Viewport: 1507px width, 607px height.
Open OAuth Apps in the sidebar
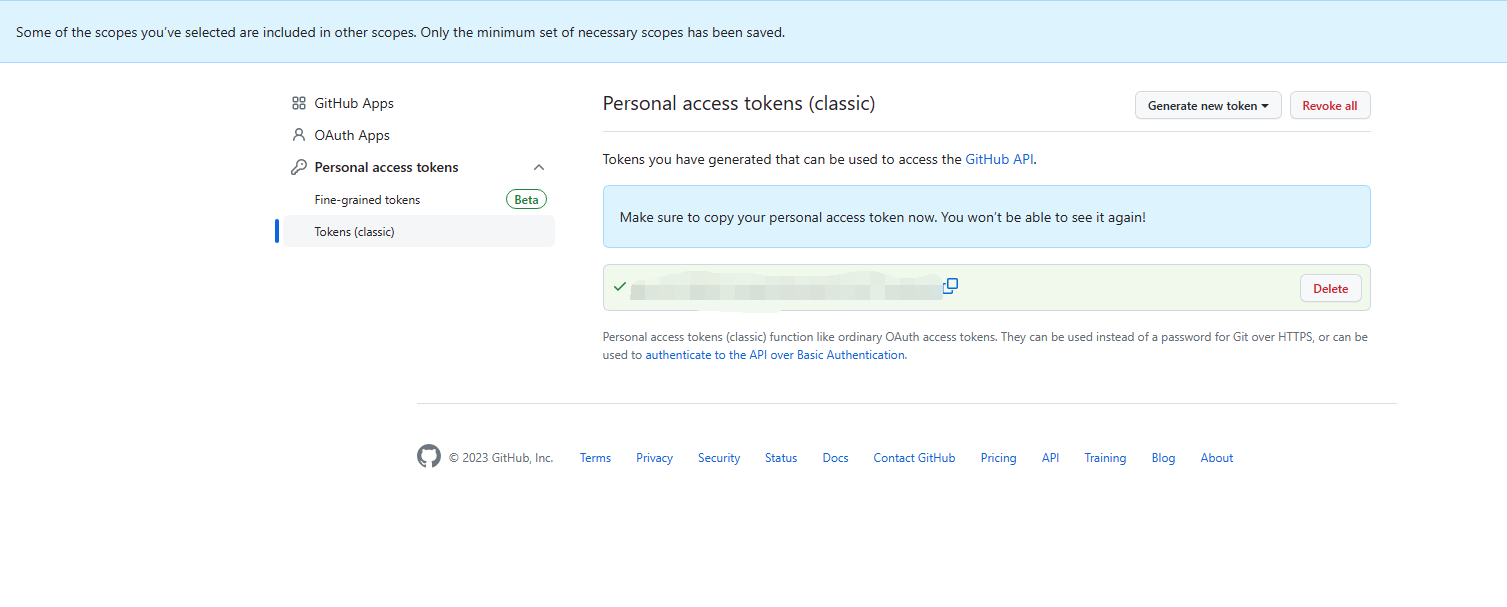352,135
